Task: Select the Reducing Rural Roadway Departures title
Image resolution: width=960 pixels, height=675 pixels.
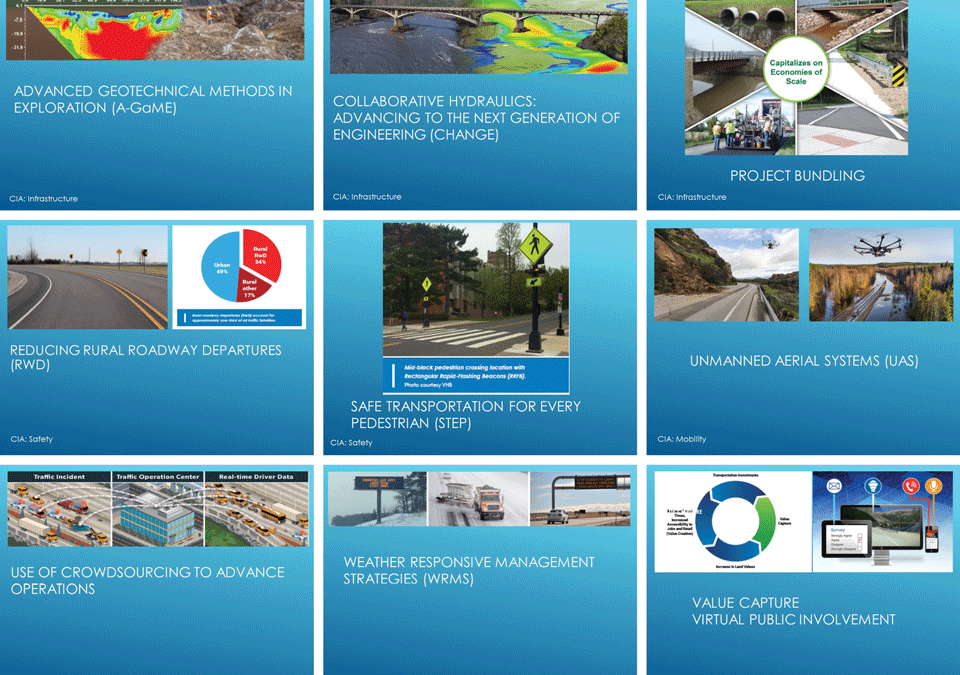Action: [146, 358]
